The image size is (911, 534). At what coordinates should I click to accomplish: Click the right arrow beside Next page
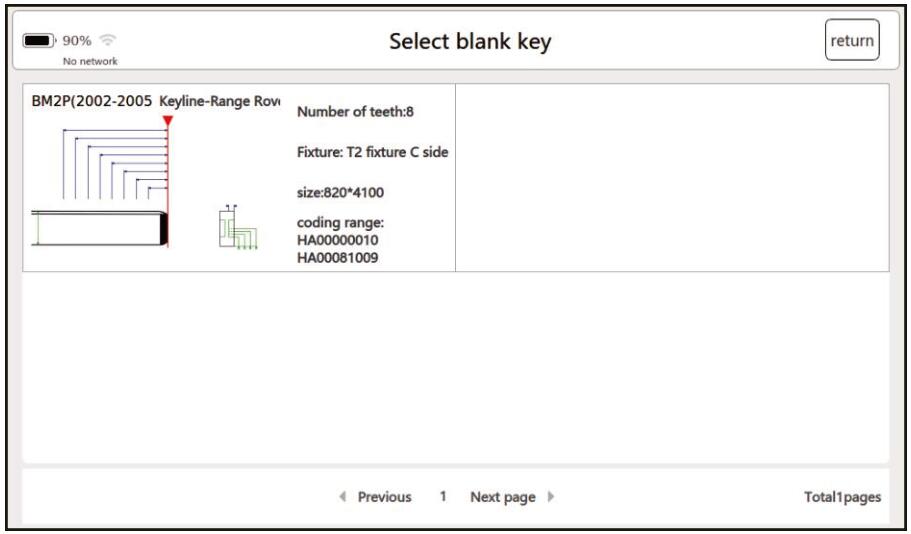pos(551,496)
